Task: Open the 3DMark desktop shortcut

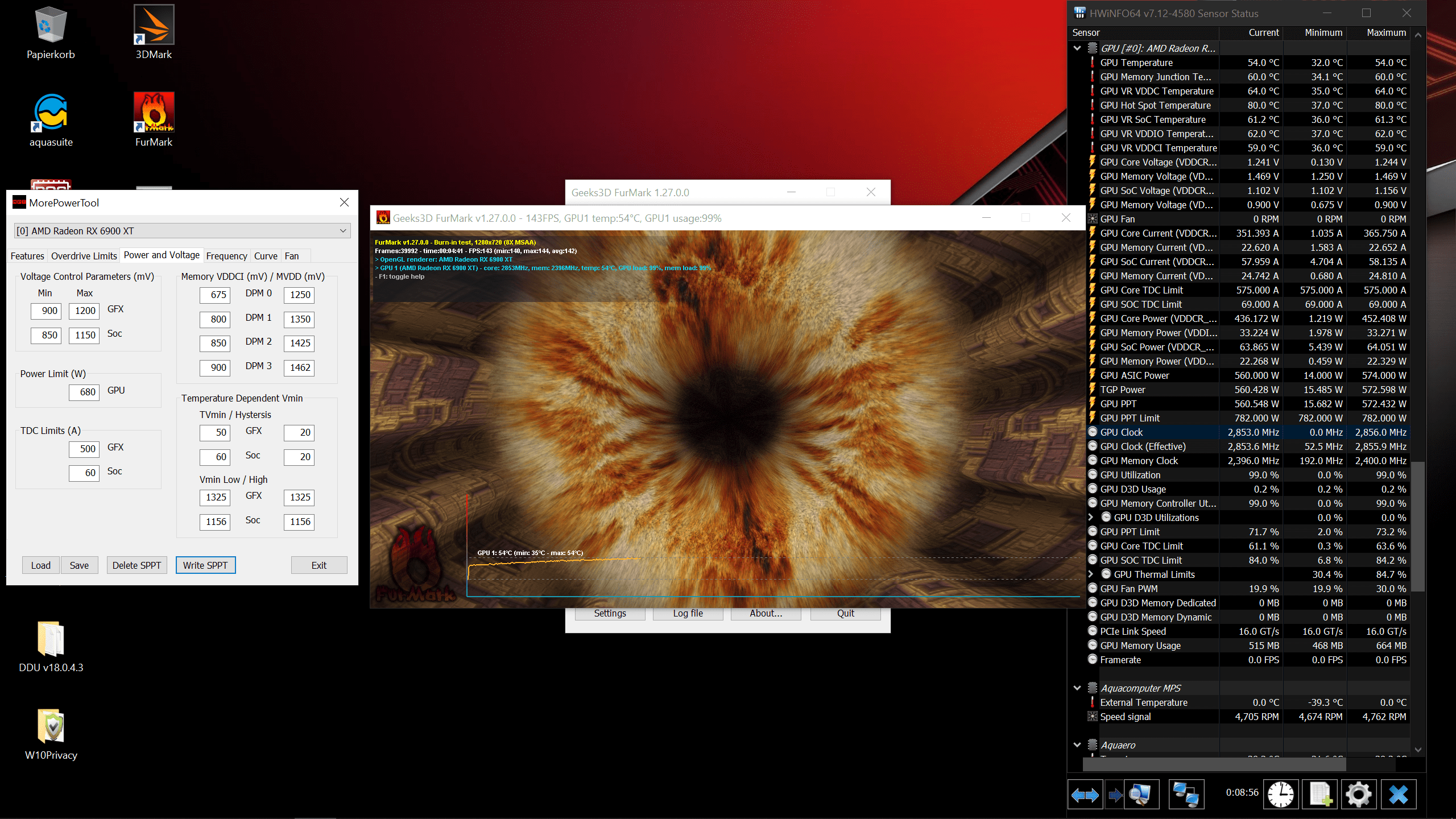Action: tap(154, 32)
